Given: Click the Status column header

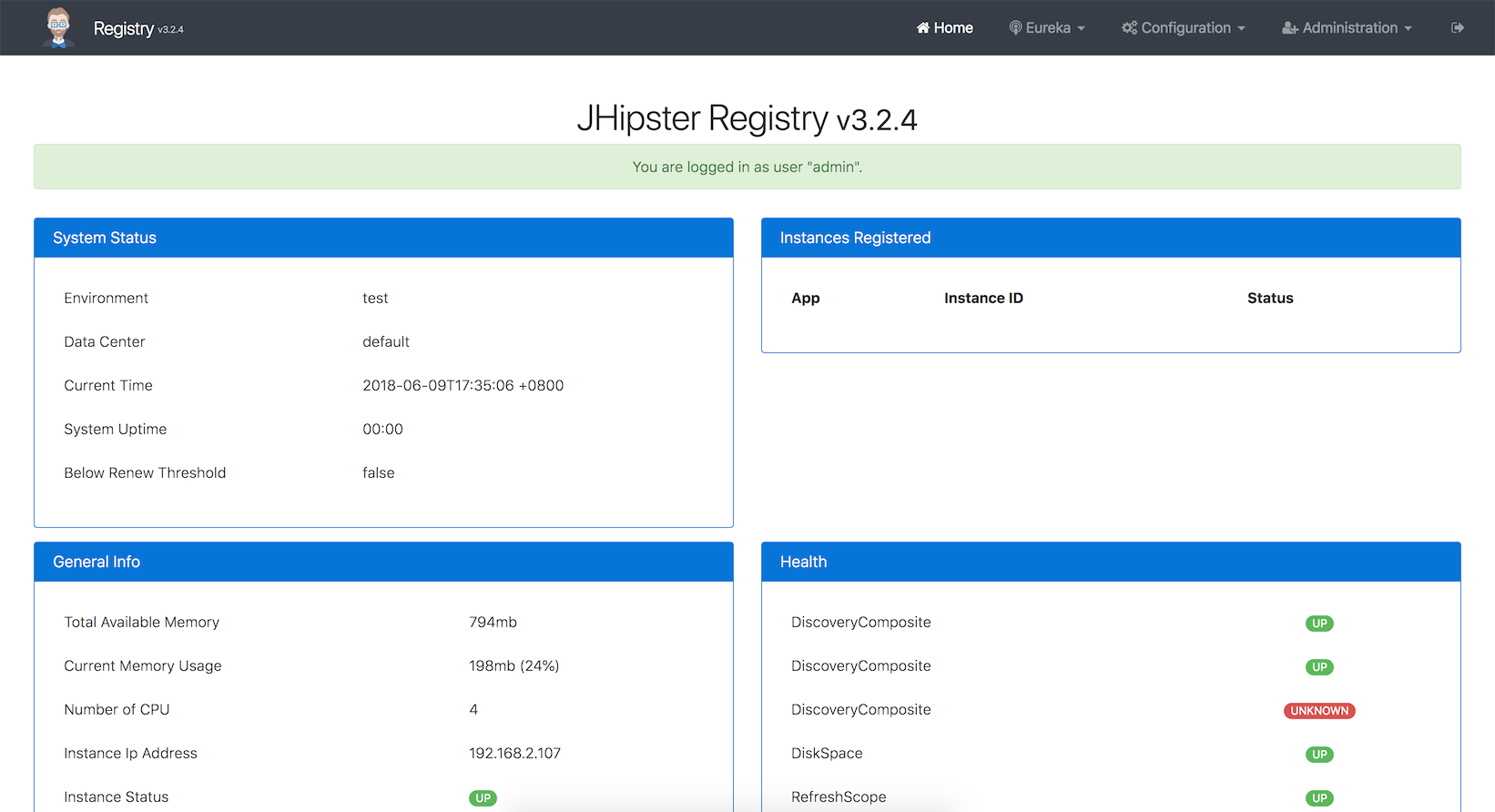Looking at the screenshot, I should [1270, 298].
